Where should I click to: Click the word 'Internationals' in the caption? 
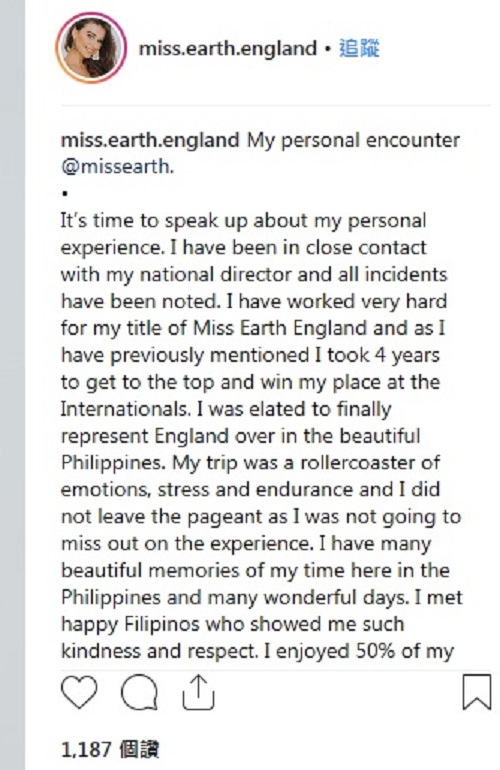125,409
